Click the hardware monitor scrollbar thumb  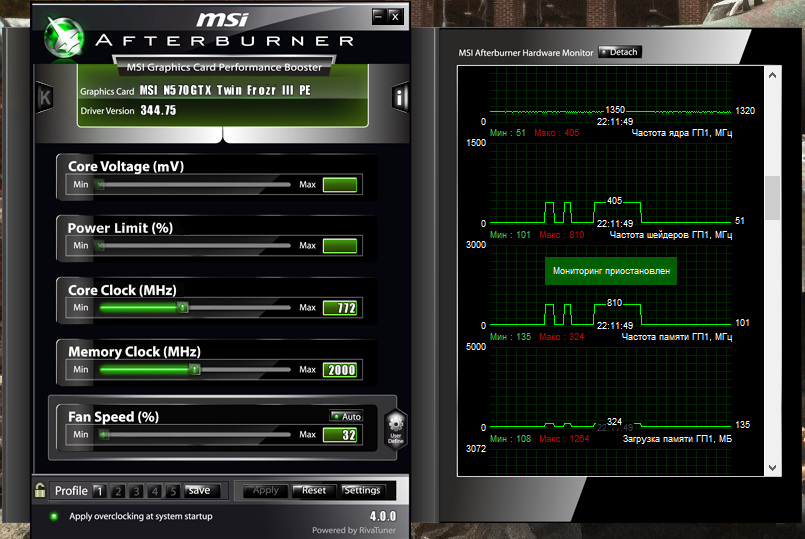click(773, 198)
